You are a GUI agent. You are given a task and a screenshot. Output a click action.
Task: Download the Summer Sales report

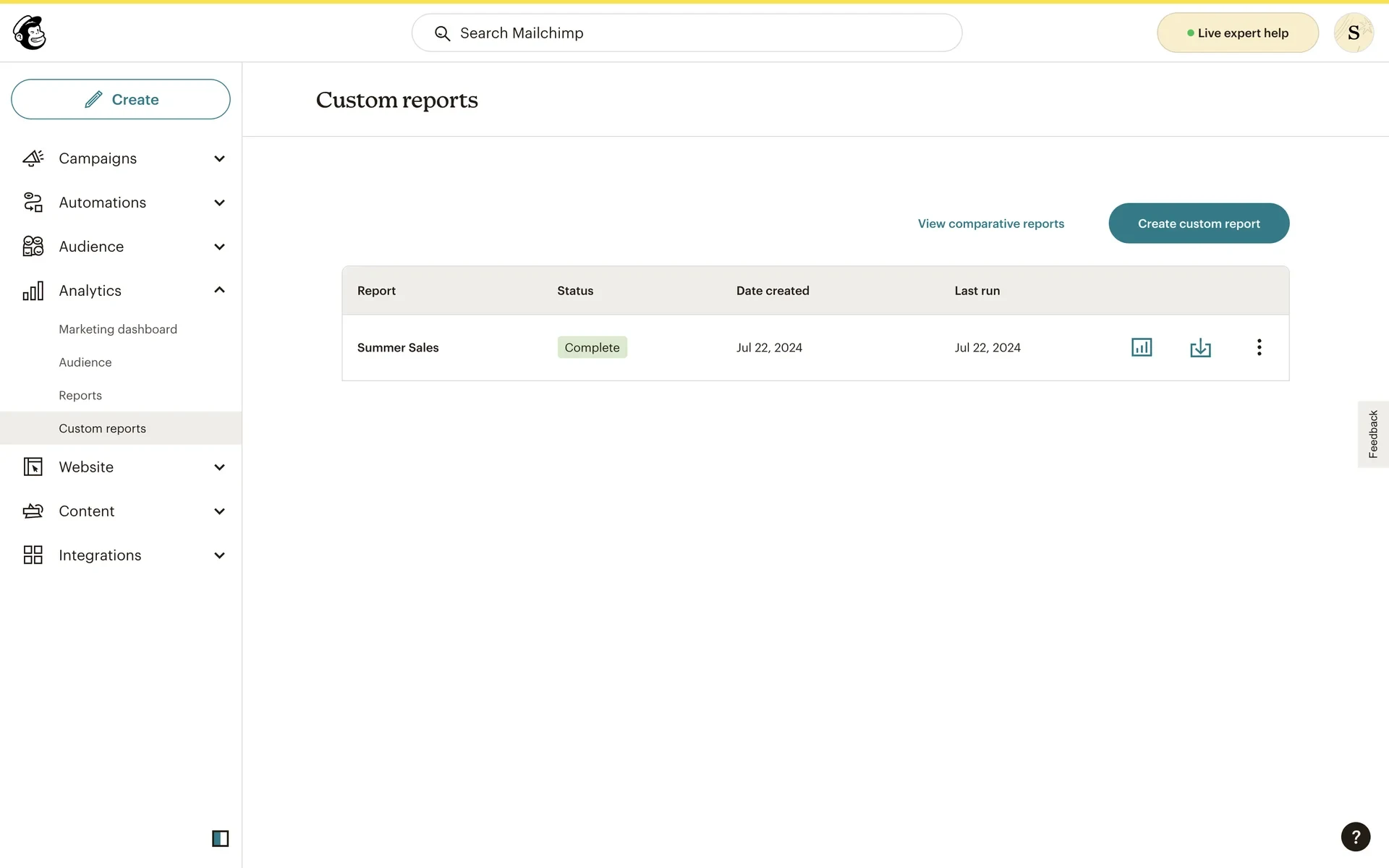1200,347
